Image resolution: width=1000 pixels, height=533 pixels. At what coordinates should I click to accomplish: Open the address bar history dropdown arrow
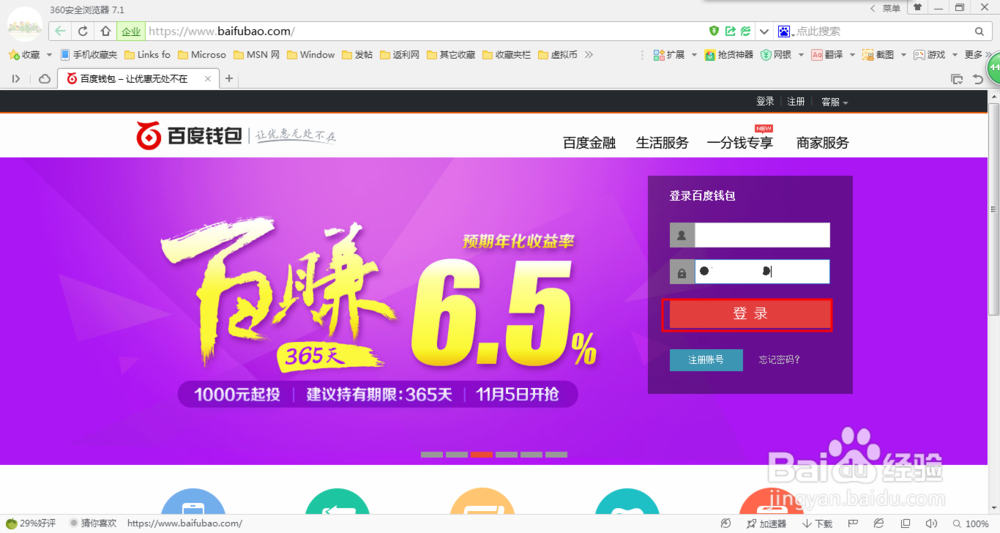pyautogui.click(x=764, y=31)
